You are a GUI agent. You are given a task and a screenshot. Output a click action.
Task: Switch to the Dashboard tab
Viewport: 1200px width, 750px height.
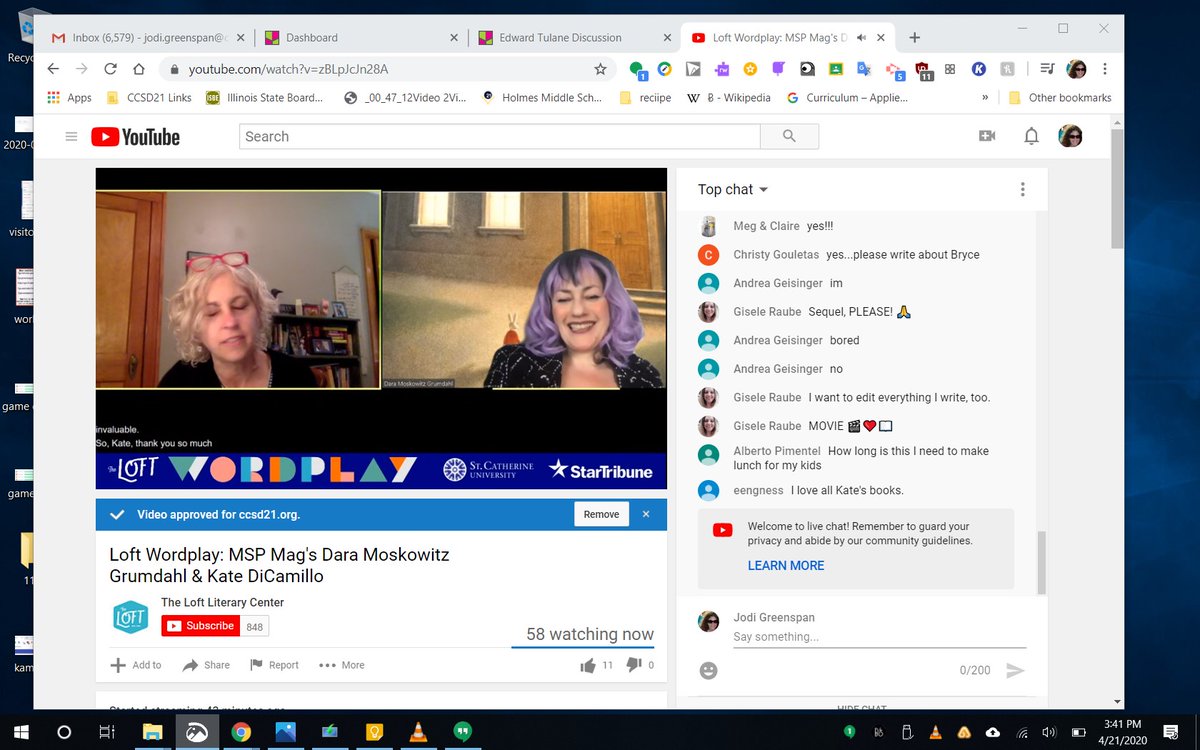point(362,38)
